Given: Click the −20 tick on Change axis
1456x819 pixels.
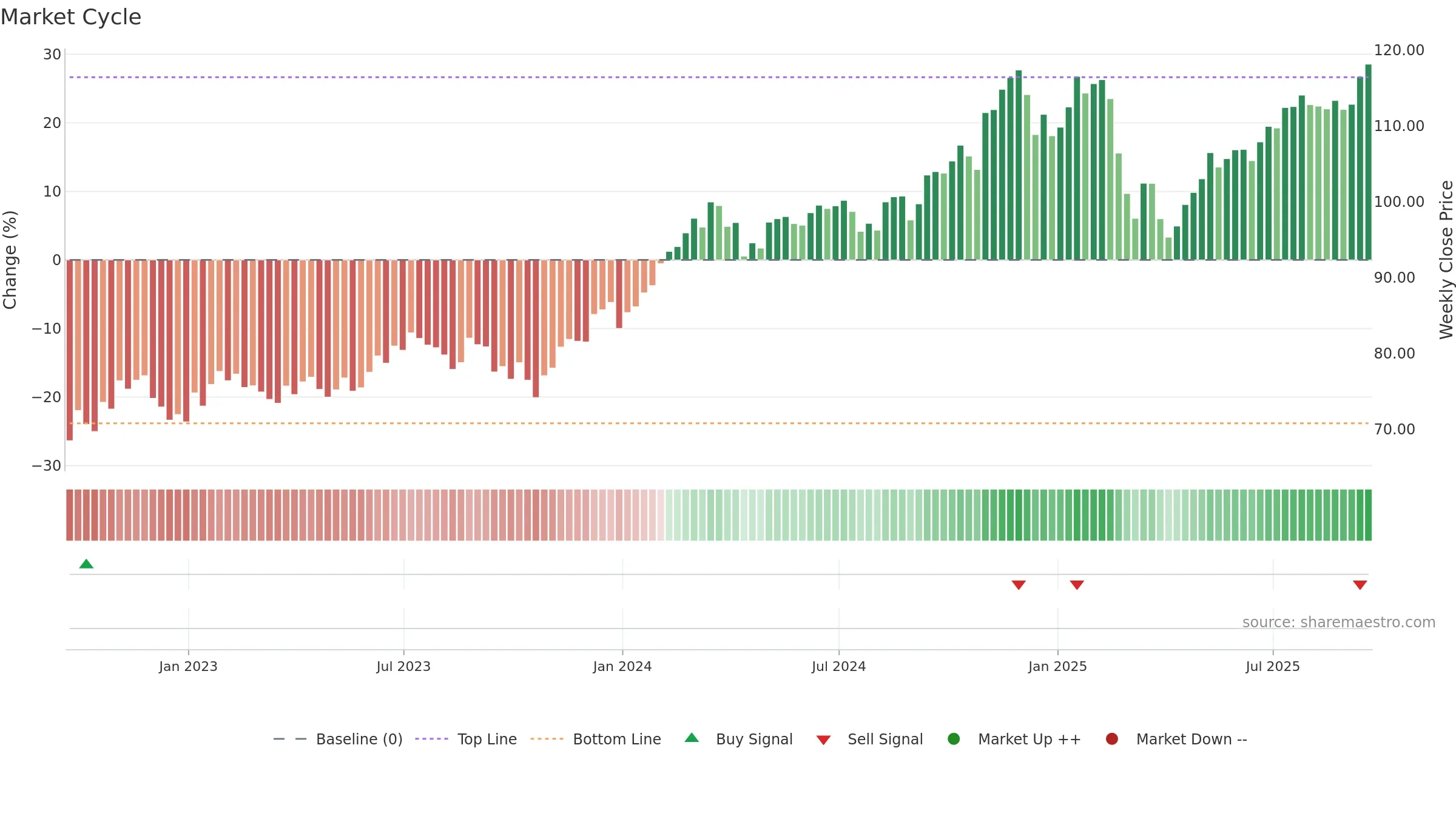Looking at the screenshot, I should click(47, 397).
